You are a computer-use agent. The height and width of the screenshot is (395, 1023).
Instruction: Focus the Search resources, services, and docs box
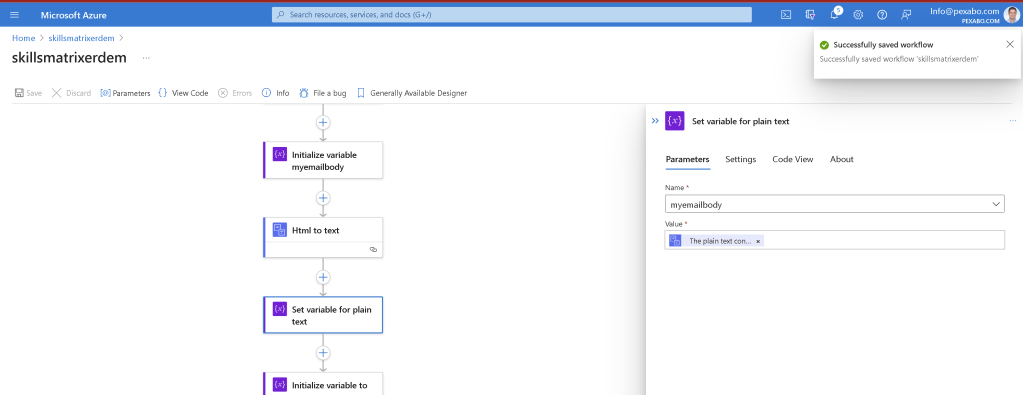[x=512, y=14]
